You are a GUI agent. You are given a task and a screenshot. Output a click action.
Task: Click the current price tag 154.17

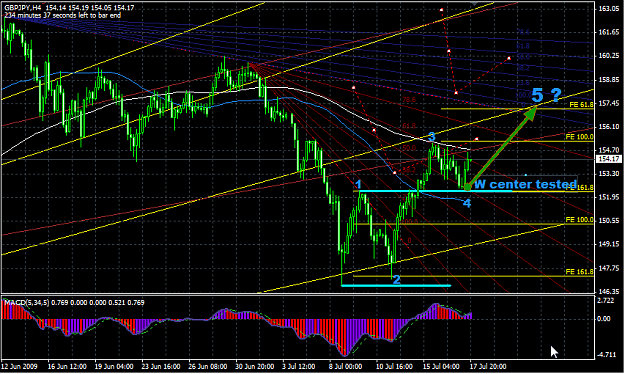pyautogui.click(x=609, y=159)
